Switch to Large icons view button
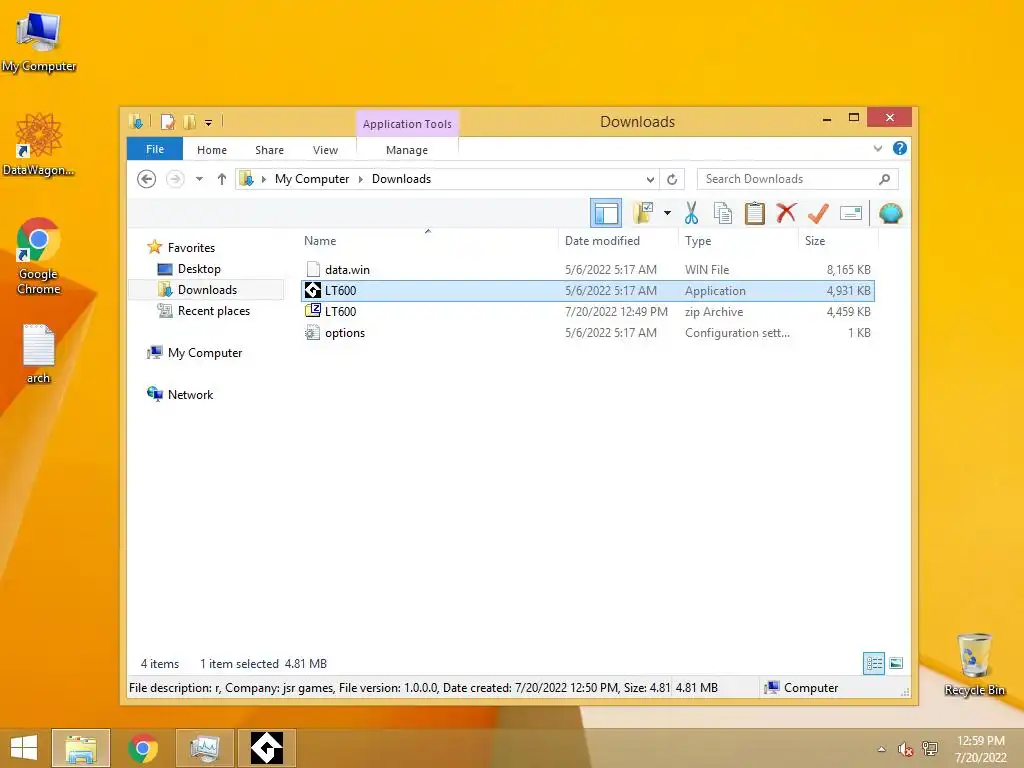 click(x=896, y=664)
